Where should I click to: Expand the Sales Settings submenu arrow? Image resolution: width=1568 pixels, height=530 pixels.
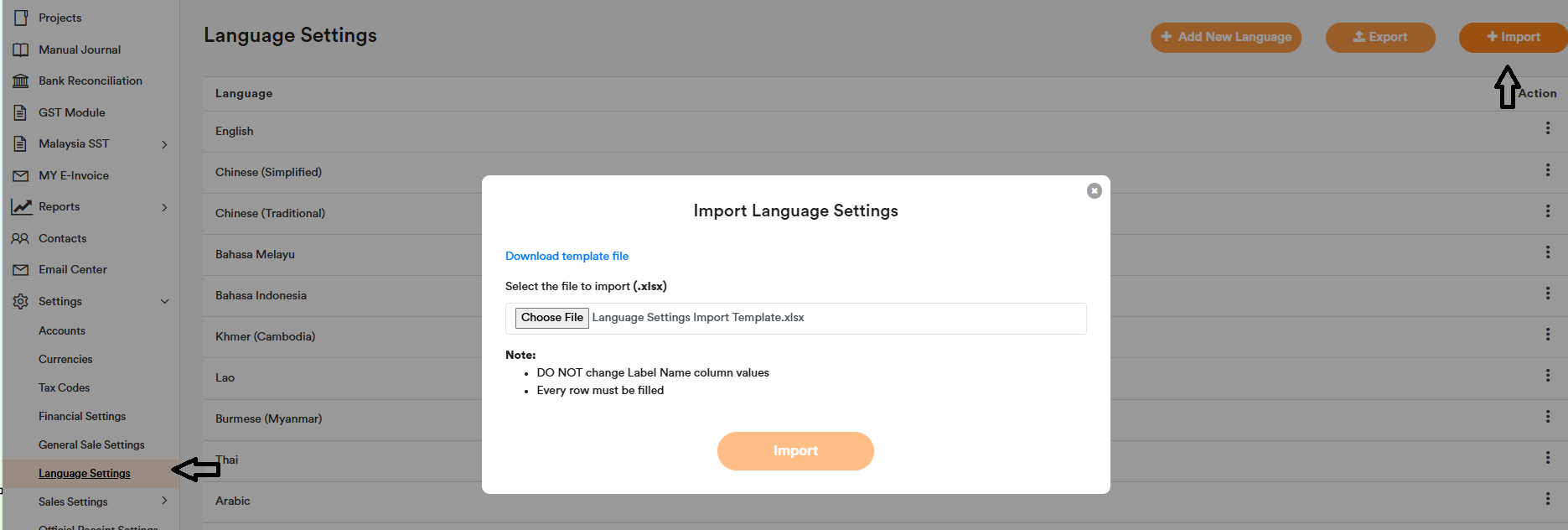coord(164,501)
